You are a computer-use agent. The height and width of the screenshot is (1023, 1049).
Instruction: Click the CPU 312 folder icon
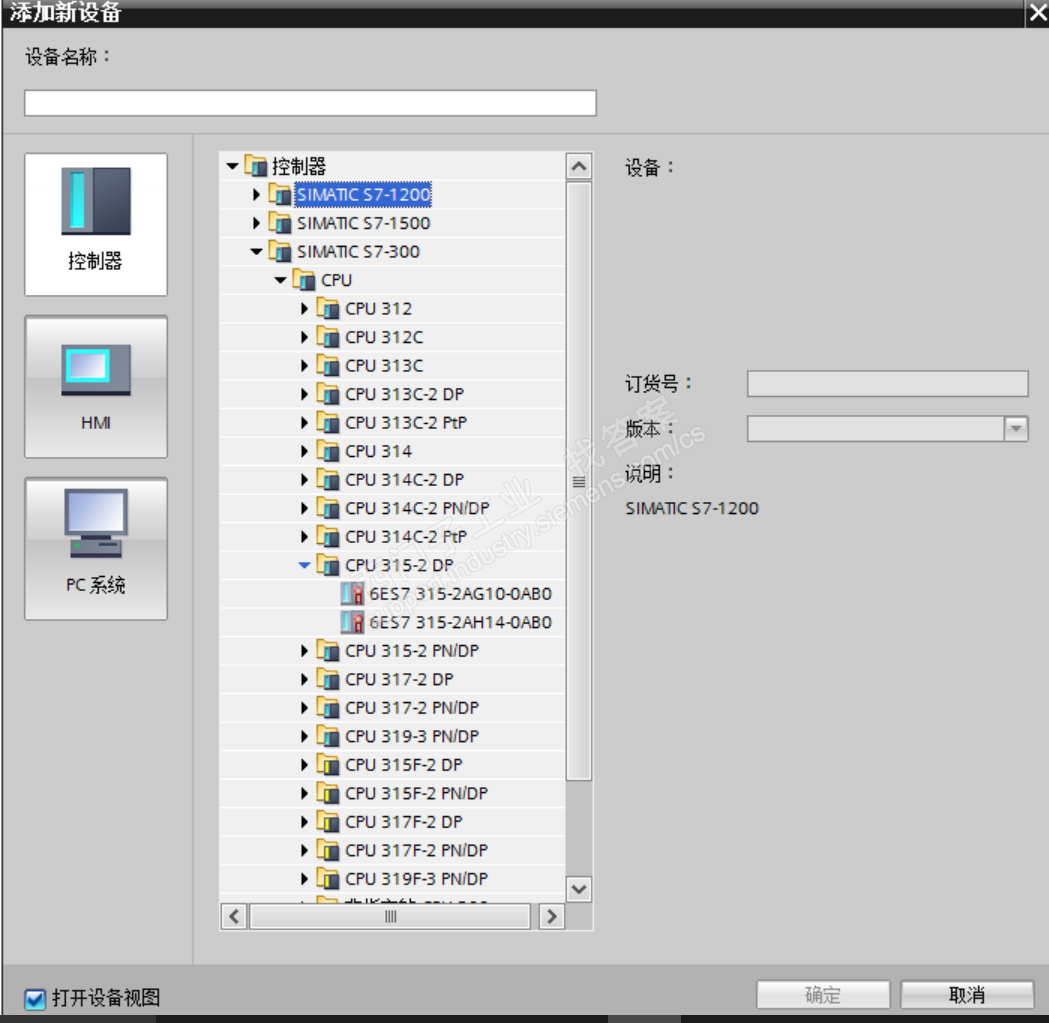coord(328,308)
